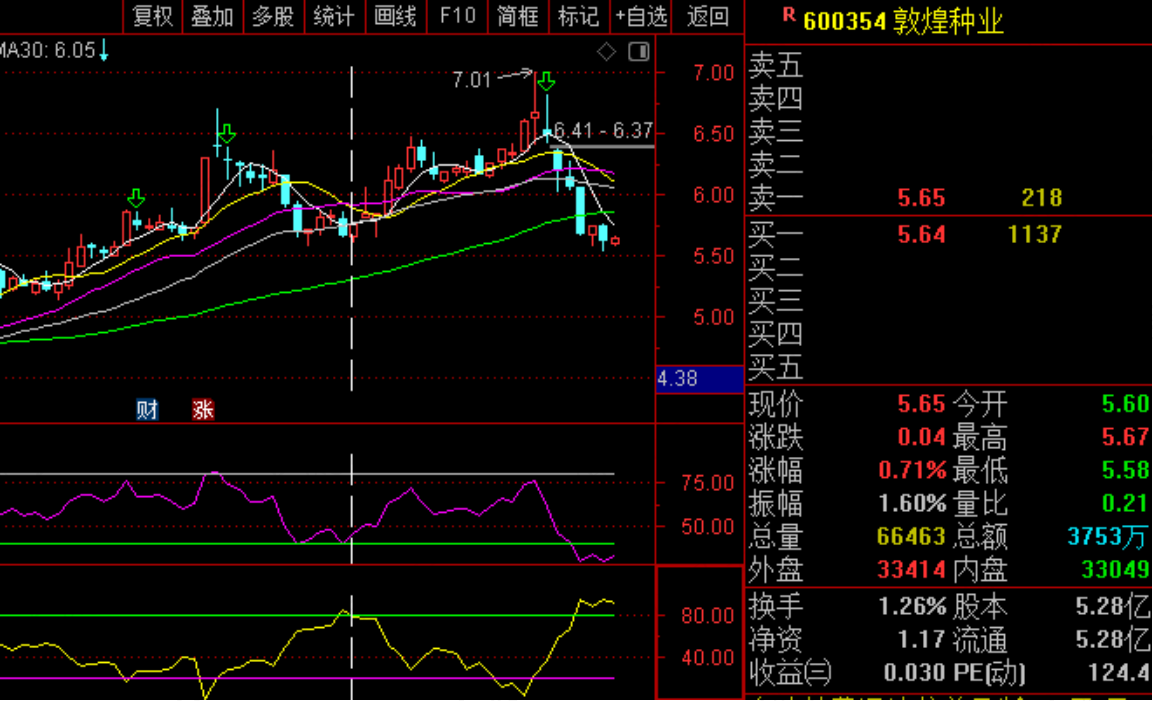Viewport: 1153px width, 701px height.
Task: Open the 涨 limit-up marker
Action: (x=203, y=409)
